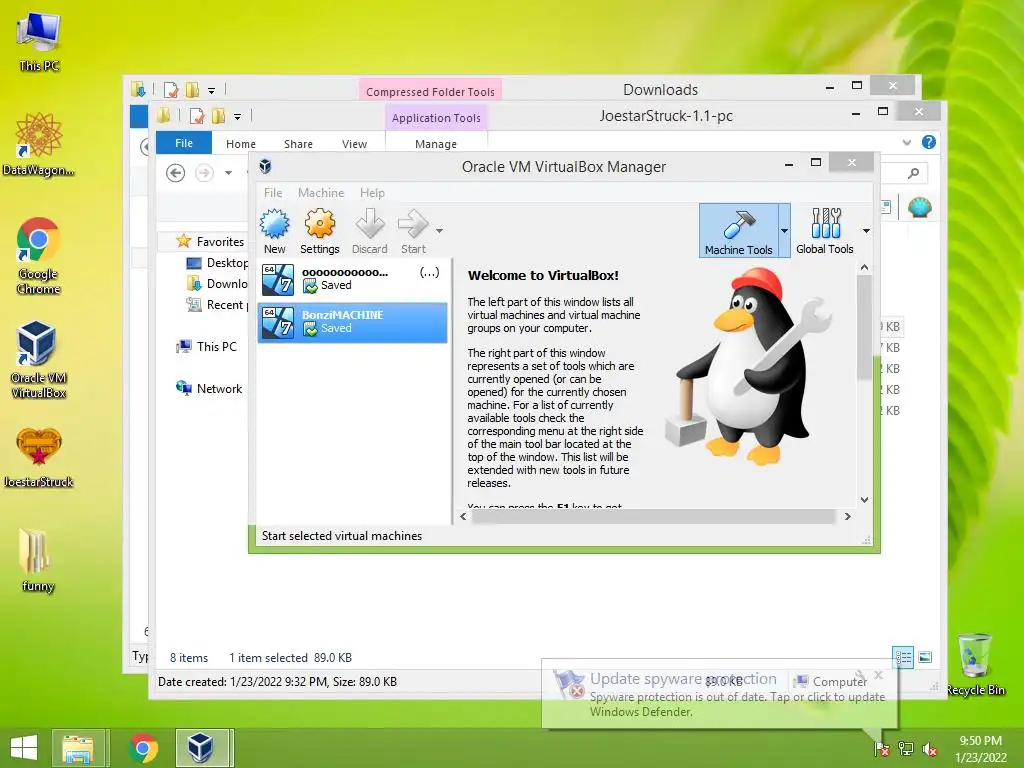The height and width of the screenshot is (768, 1024).
Task: Open Oracle VM VirtualBox desktop shortcut
Action: coord(39,360)
